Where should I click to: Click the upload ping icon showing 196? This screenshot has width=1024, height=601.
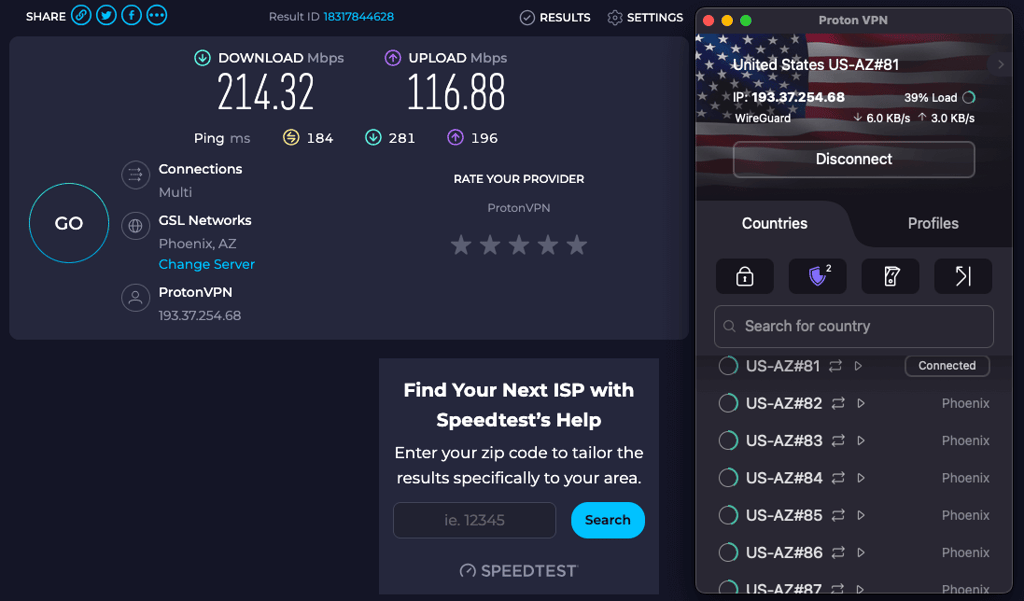[x=455, y=138]
